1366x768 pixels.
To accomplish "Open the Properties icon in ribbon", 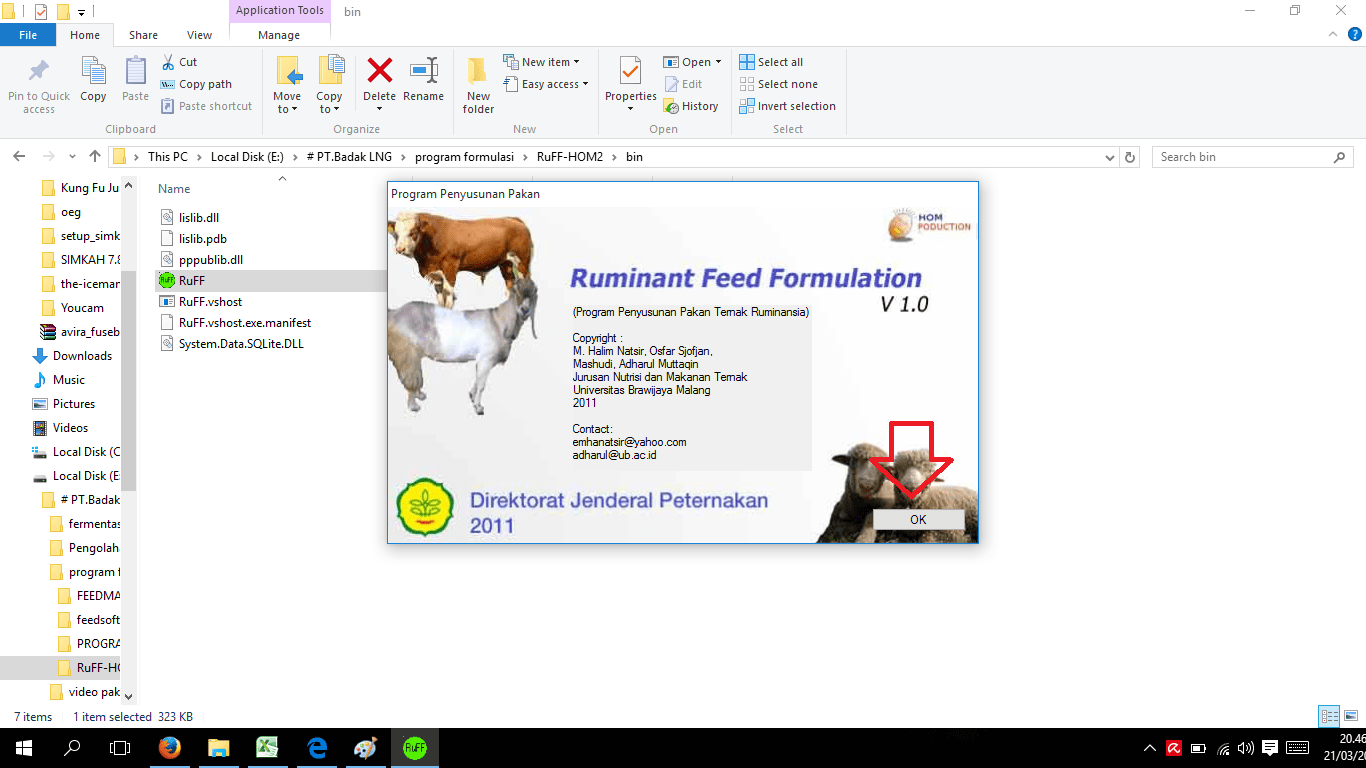I will [630, 73].
